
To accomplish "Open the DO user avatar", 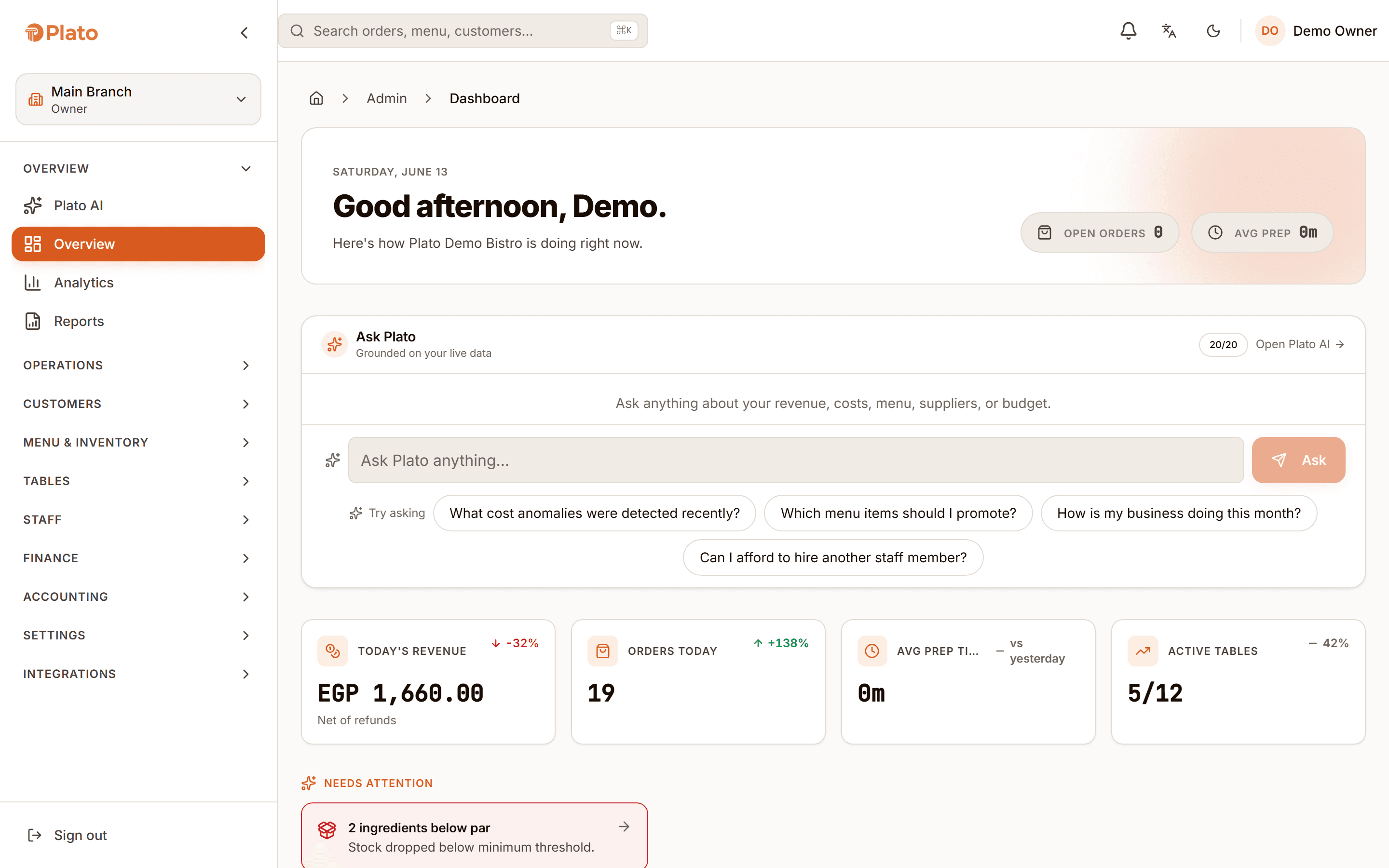I will [1269, 31].
